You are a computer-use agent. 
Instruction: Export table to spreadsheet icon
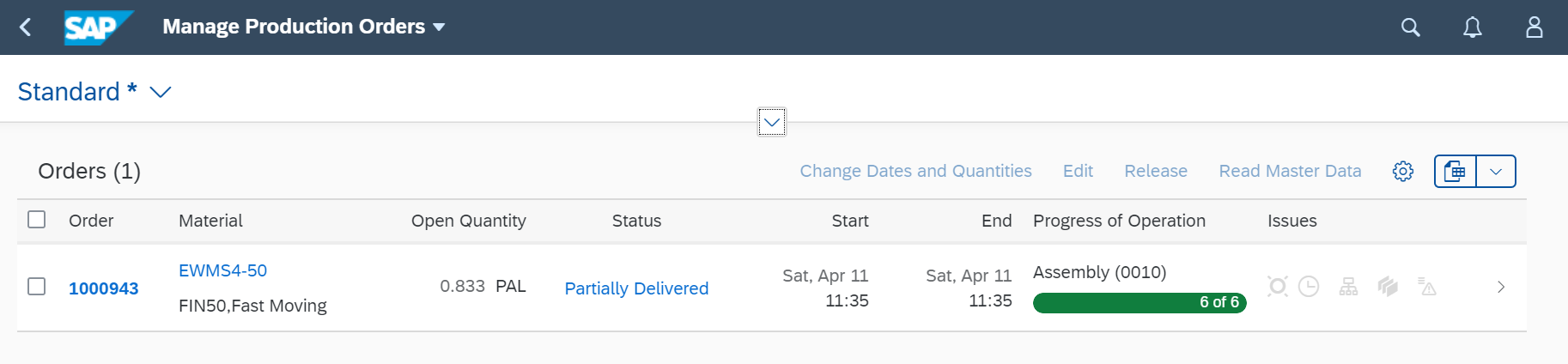point(1456,171)
